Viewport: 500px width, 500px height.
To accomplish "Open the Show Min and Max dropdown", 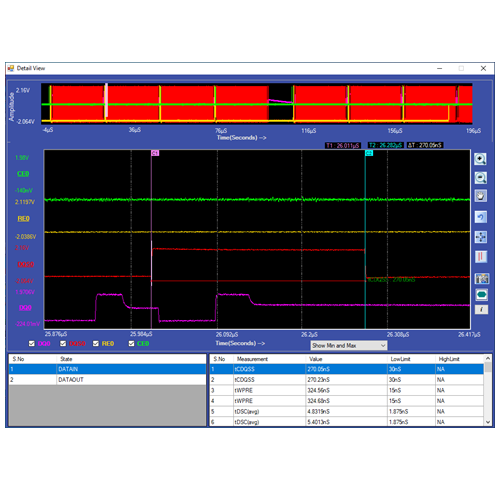I will [349, 346].
